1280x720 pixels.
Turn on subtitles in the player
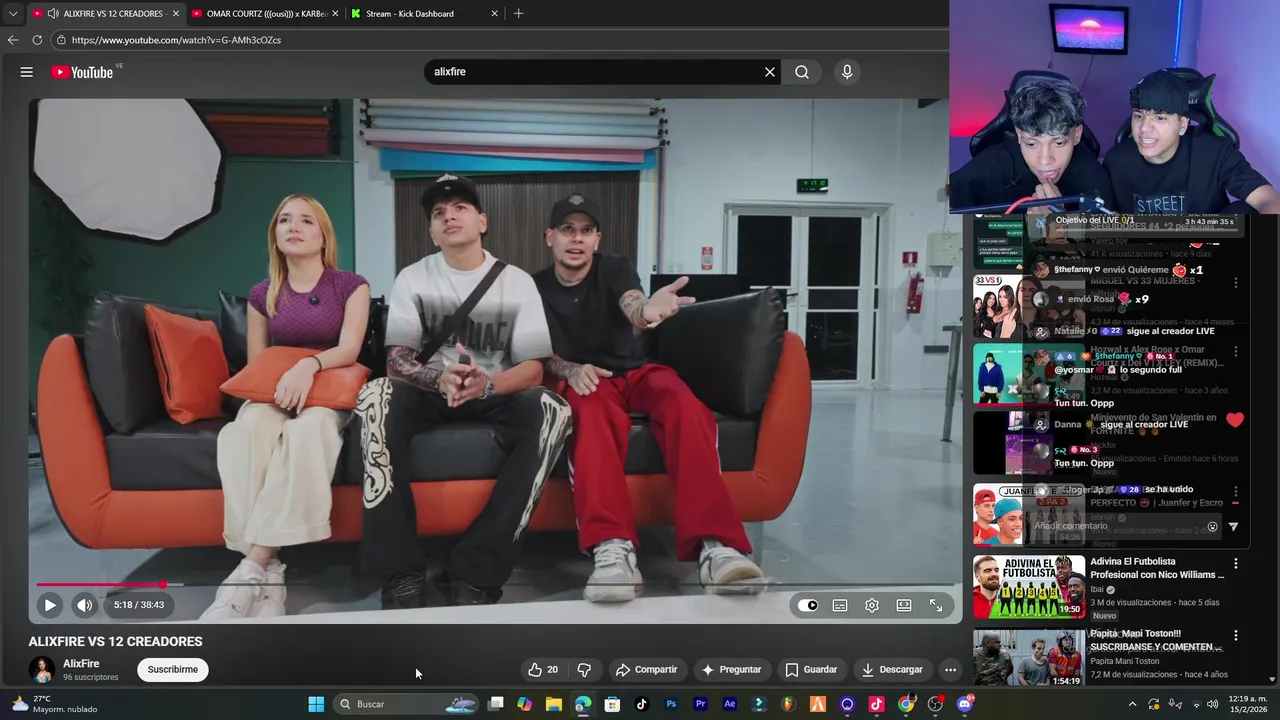coord(840,605)
